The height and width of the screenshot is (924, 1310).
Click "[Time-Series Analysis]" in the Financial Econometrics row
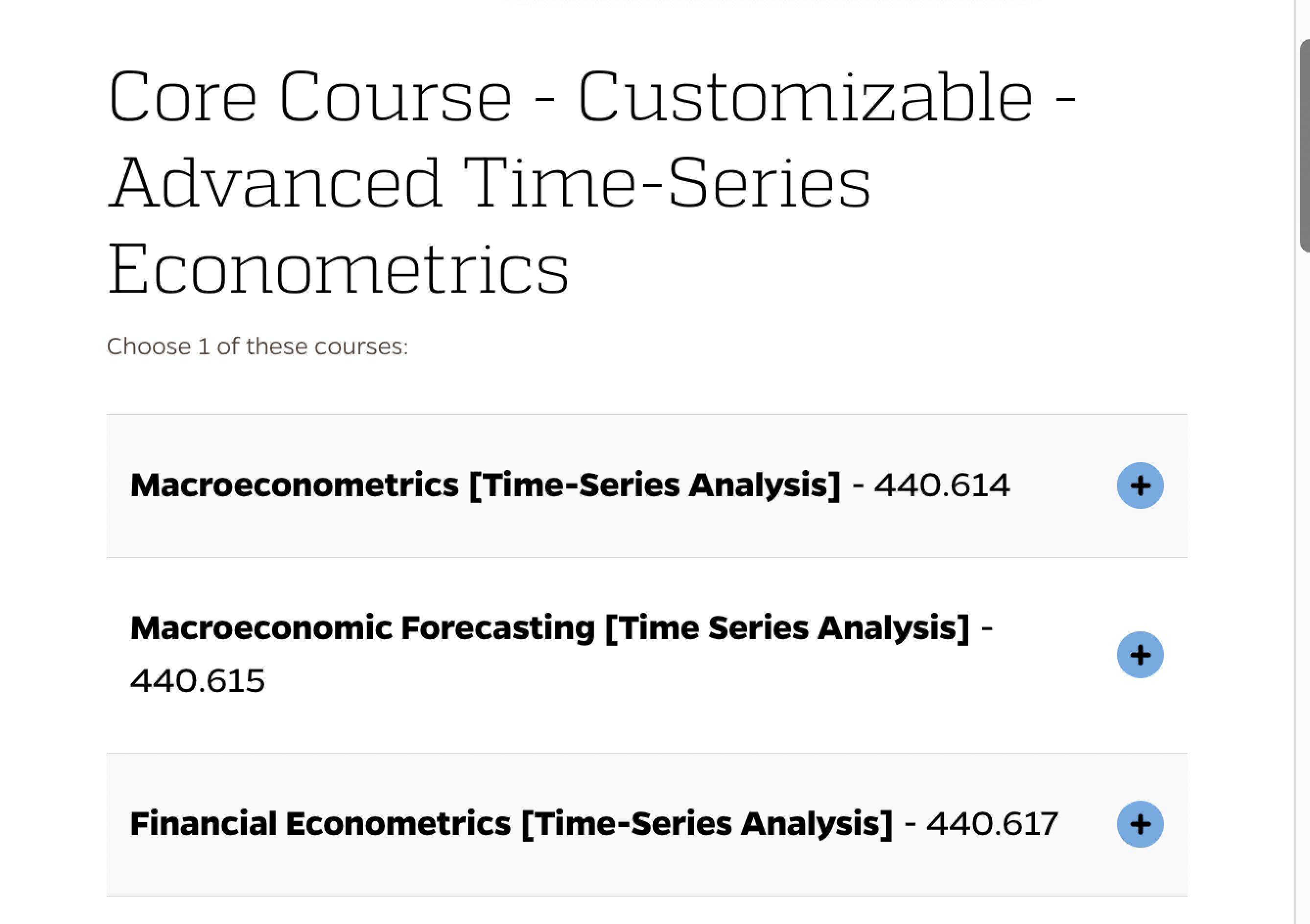point(707,824)
